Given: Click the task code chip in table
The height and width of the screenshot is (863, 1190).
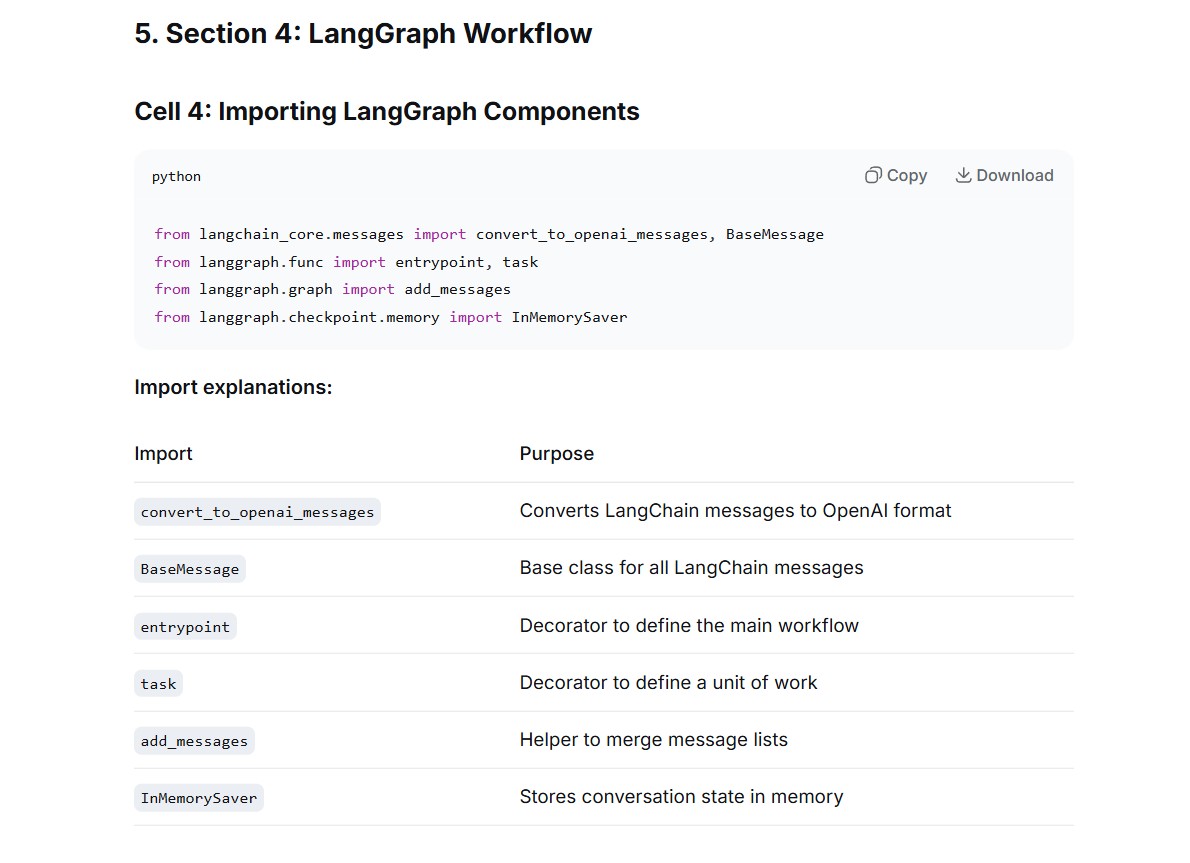Looking at the screenshot, I should (x=158, y=683).
